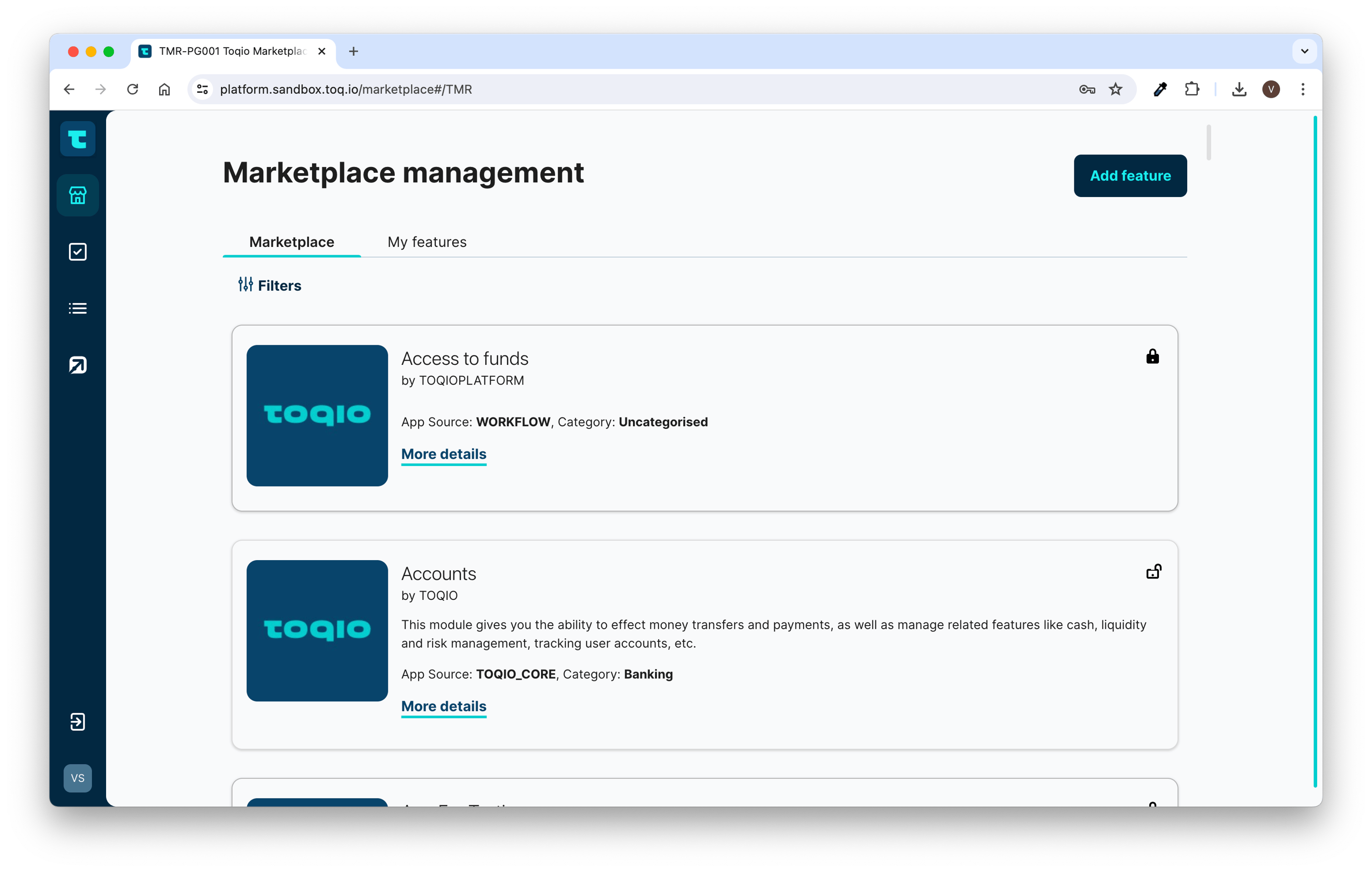The height and width of the screenshot is (872, 1372).
Task: Click the eyedropper extension icon
Action: [1159, 90]
